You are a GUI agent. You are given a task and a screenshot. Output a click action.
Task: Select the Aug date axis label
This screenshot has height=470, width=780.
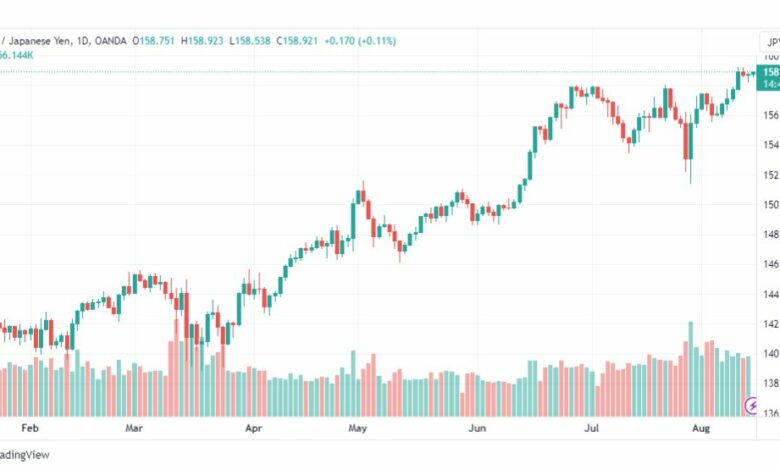[x=701, y=428]
